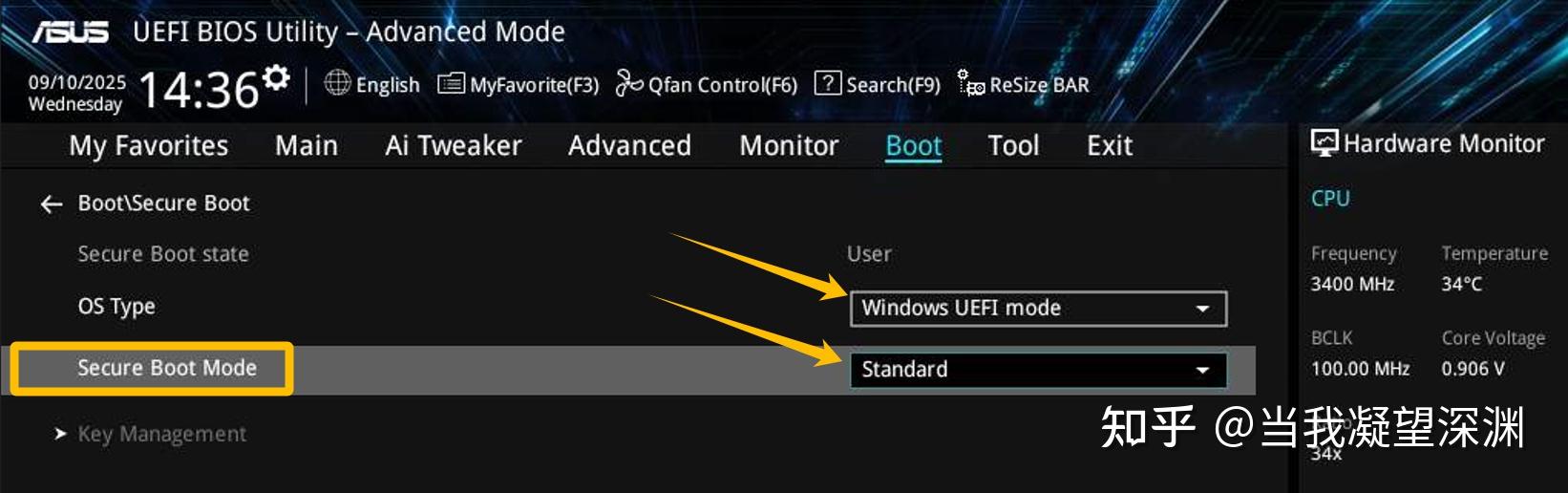The width and height of the screenshot is (1568, 493).
Task: Open the Monitor tab
Action: pos(789,145)
